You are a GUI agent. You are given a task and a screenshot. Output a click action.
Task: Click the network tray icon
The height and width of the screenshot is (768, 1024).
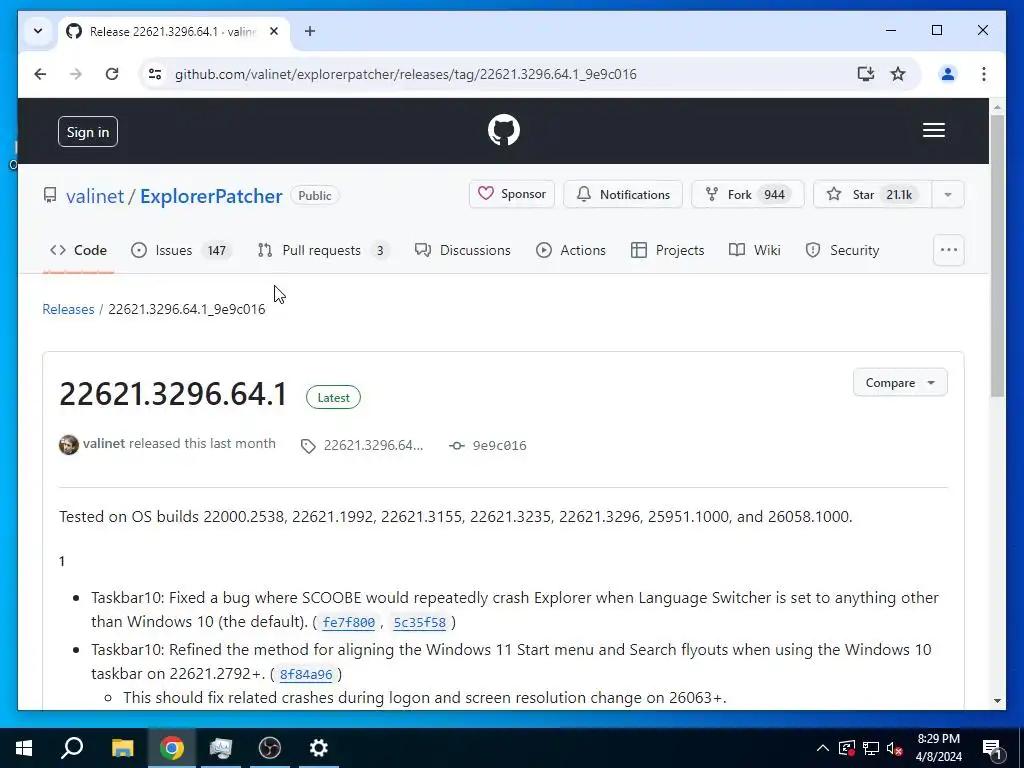(x=871, y=748)
